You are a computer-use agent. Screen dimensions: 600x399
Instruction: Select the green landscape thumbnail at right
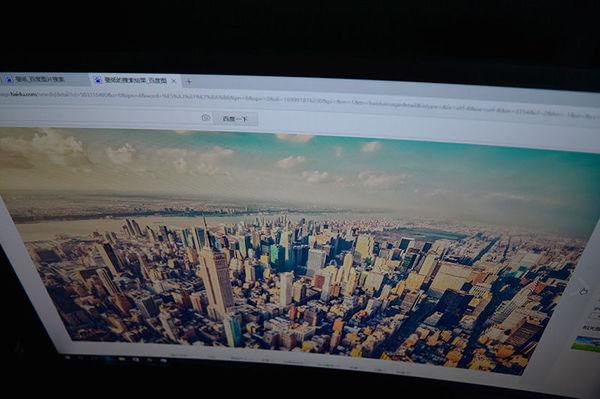[586, 343]
